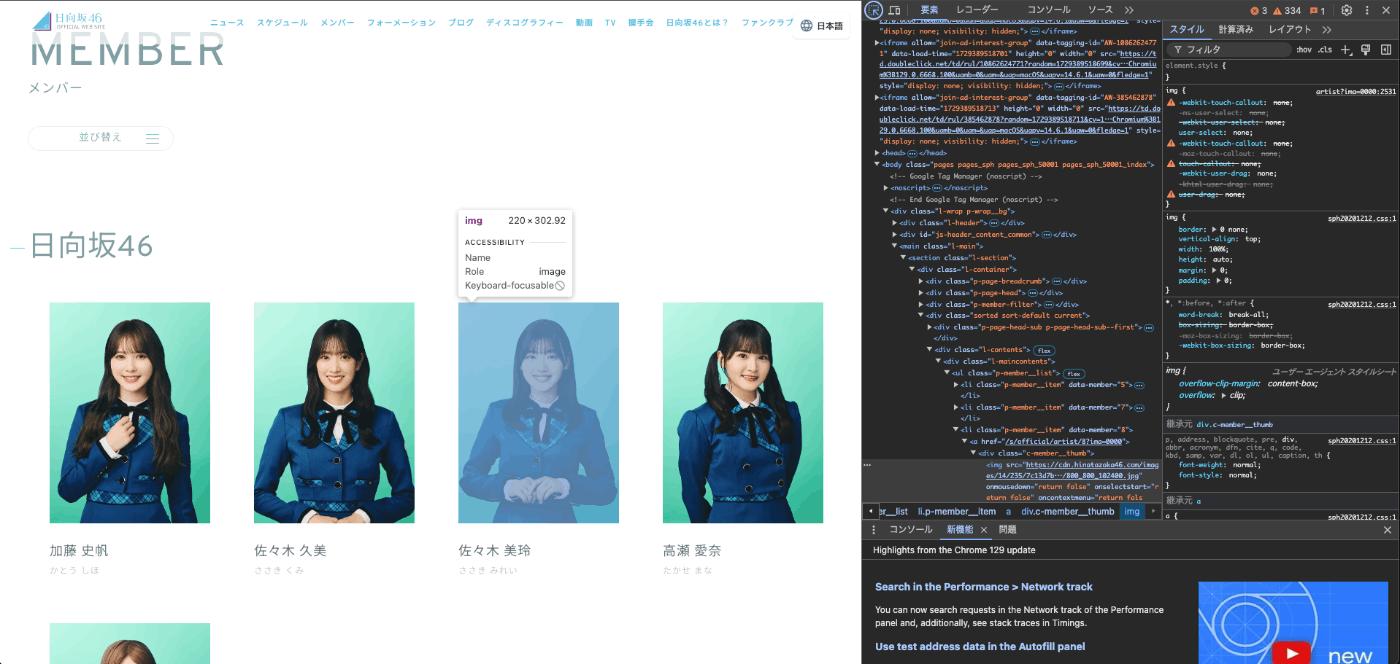The image size is (1400, 664).
Task: Select the レイアウト layout tab
Action: (1290, 30)
